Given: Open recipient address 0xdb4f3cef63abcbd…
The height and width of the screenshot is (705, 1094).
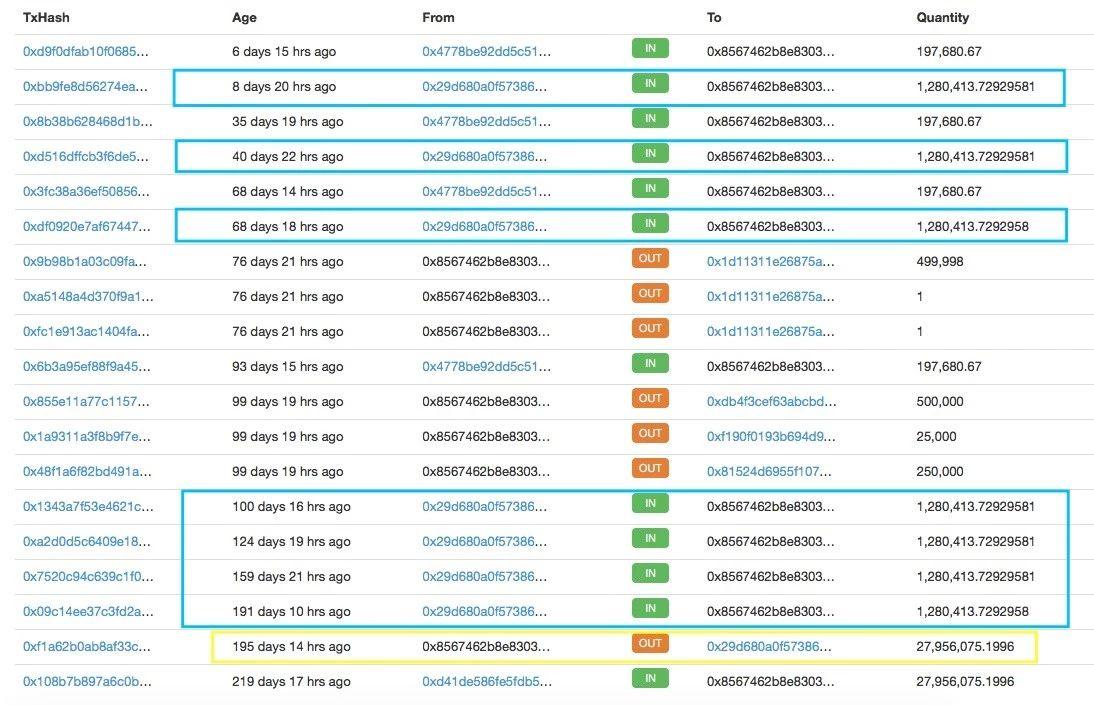Looking at the screenshot, I should 772,401.
